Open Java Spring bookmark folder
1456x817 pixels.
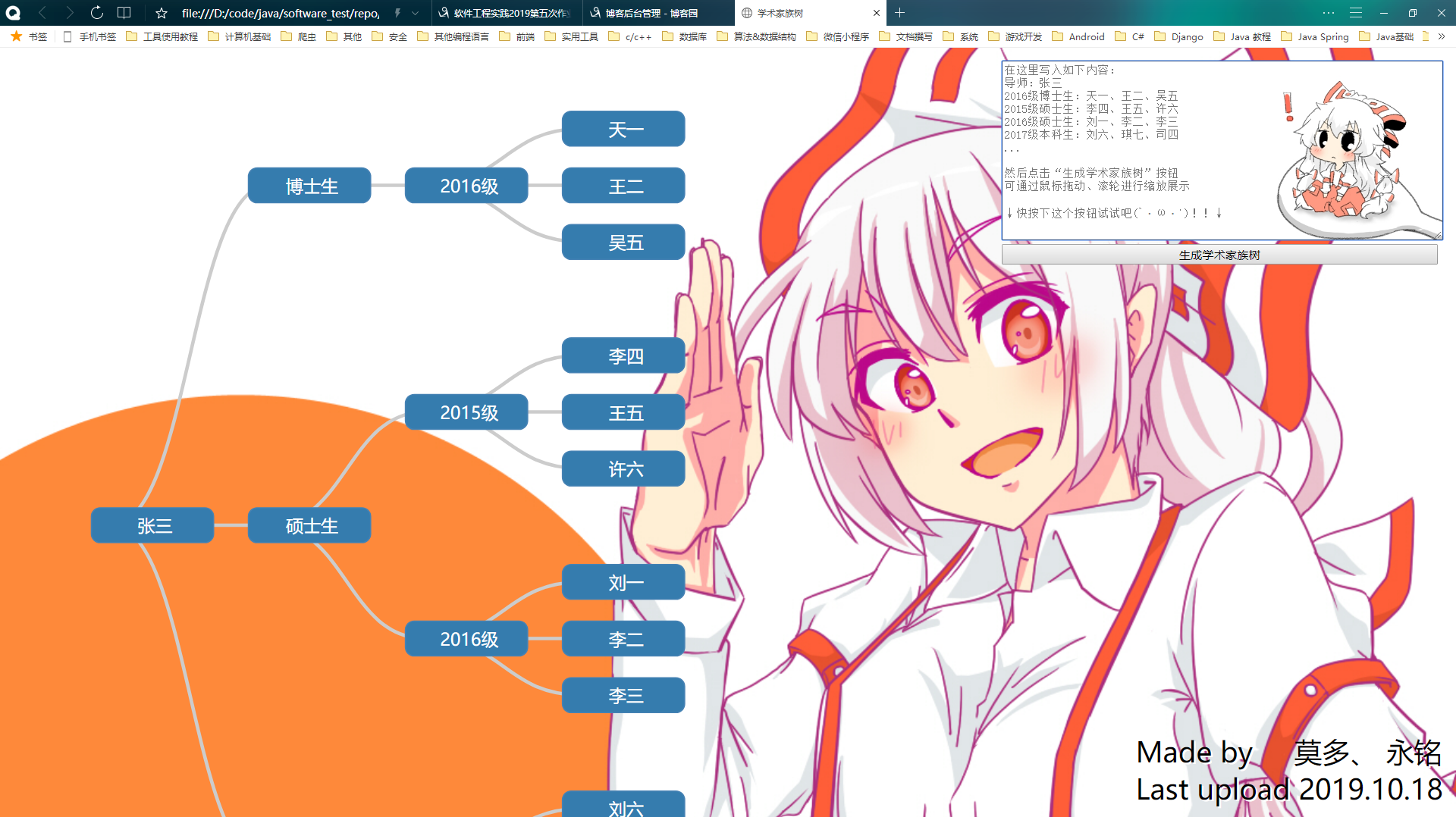tap(1316, 36)
